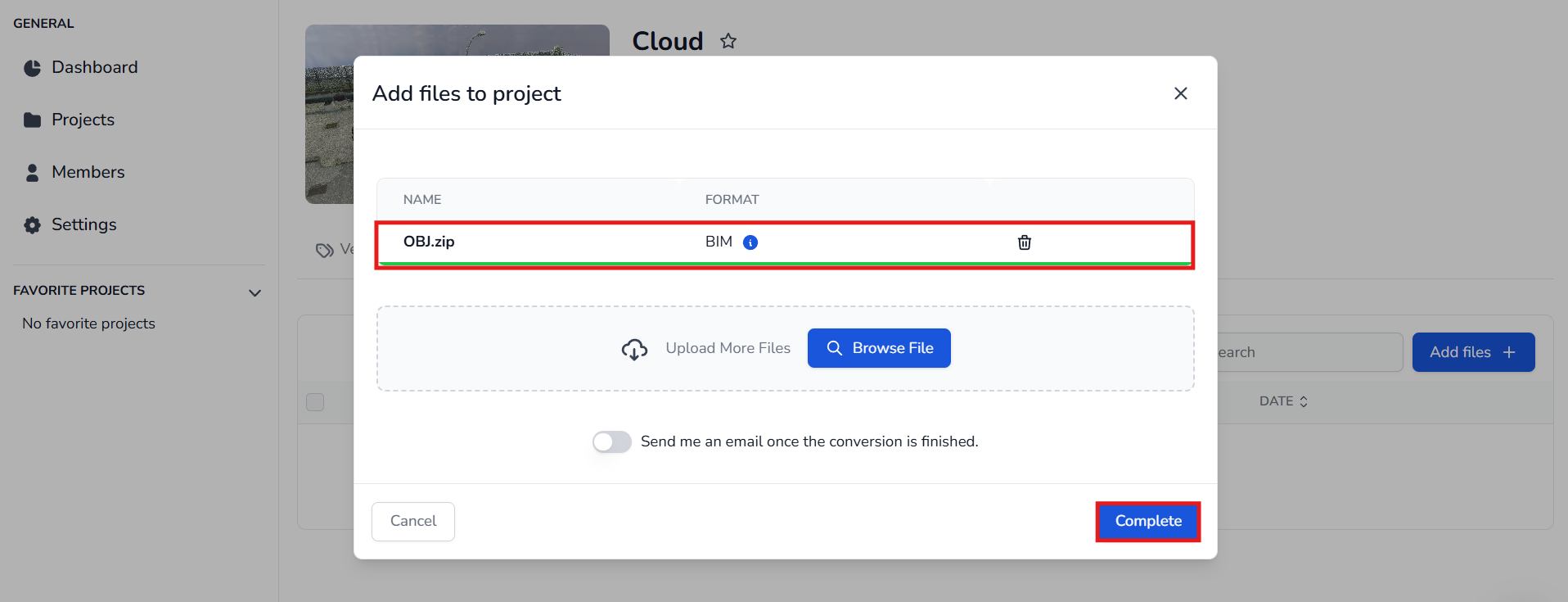1568x602 pixels.
Task: Check the select-all files checkbox
Action: pyautogui.click(x=315, y=402)
